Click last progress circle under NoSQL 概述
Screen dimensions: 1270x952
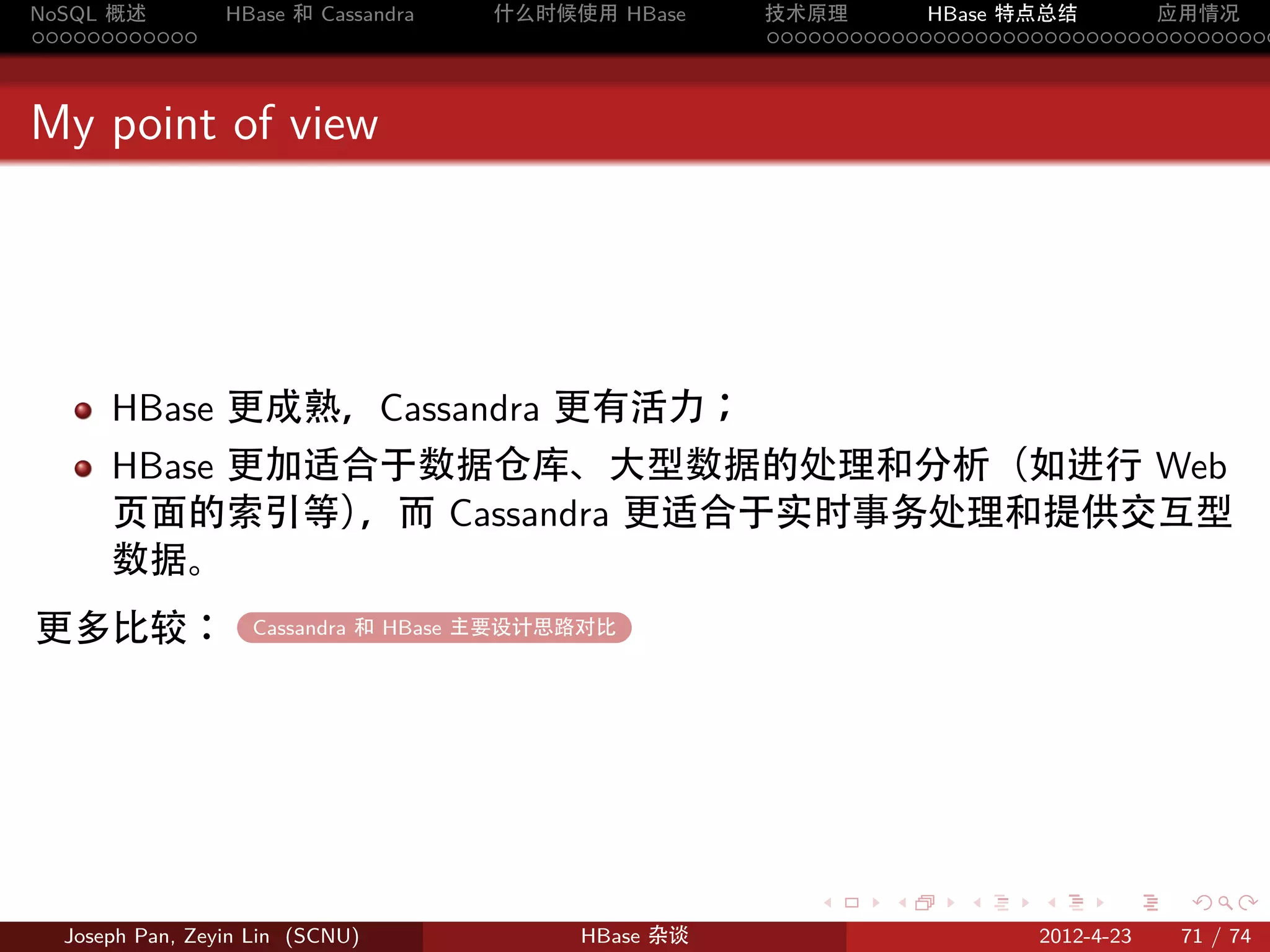pyautogui.click(x=191, y=38)
